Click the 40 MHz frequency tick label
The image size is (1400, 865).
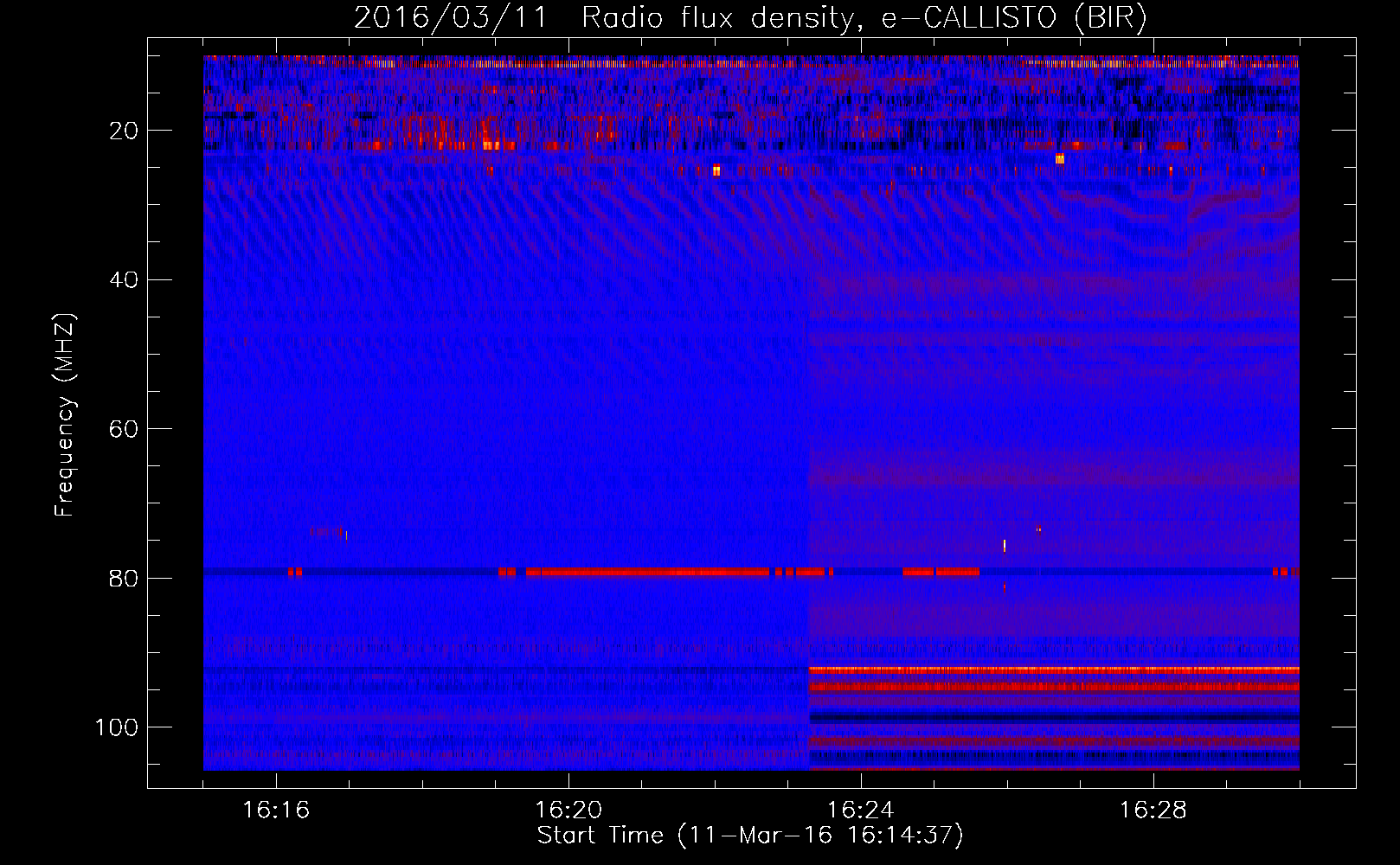pos(125,280)
